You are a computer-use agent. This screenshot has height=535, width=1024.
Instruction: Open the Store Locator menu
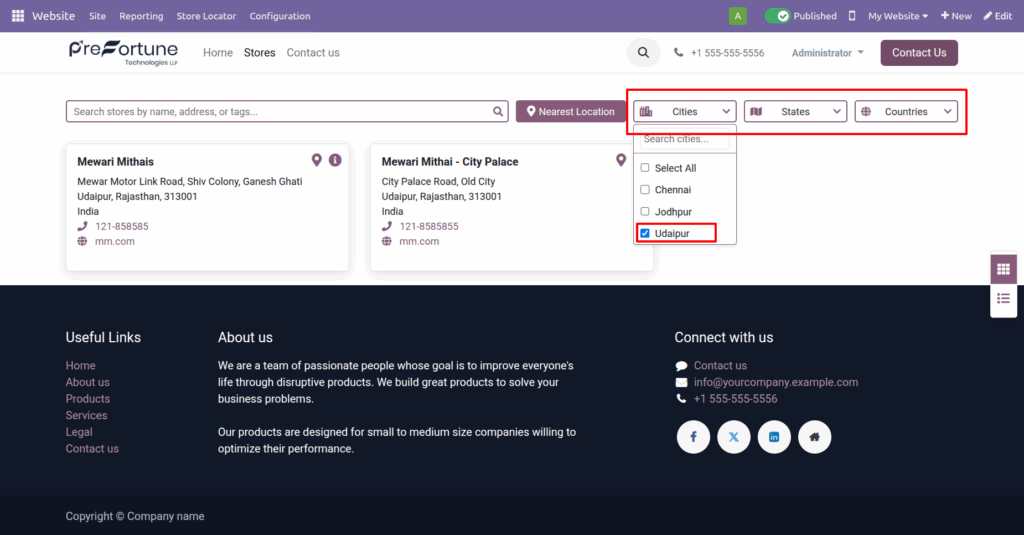click(x=206, y=16)
